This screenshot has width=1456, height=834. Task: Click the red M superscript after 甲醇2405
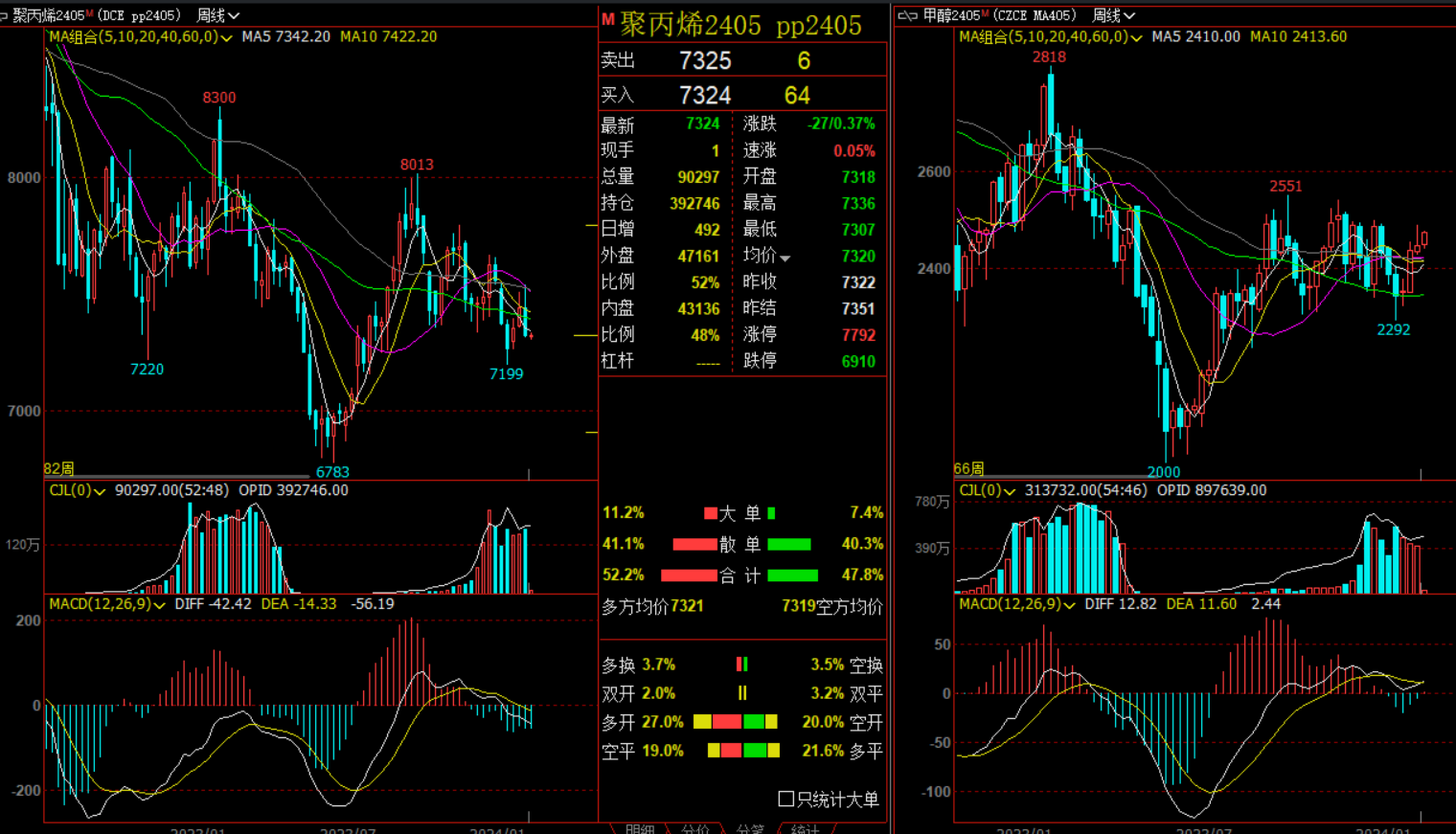pyautogui.click(x=985, y=12)
